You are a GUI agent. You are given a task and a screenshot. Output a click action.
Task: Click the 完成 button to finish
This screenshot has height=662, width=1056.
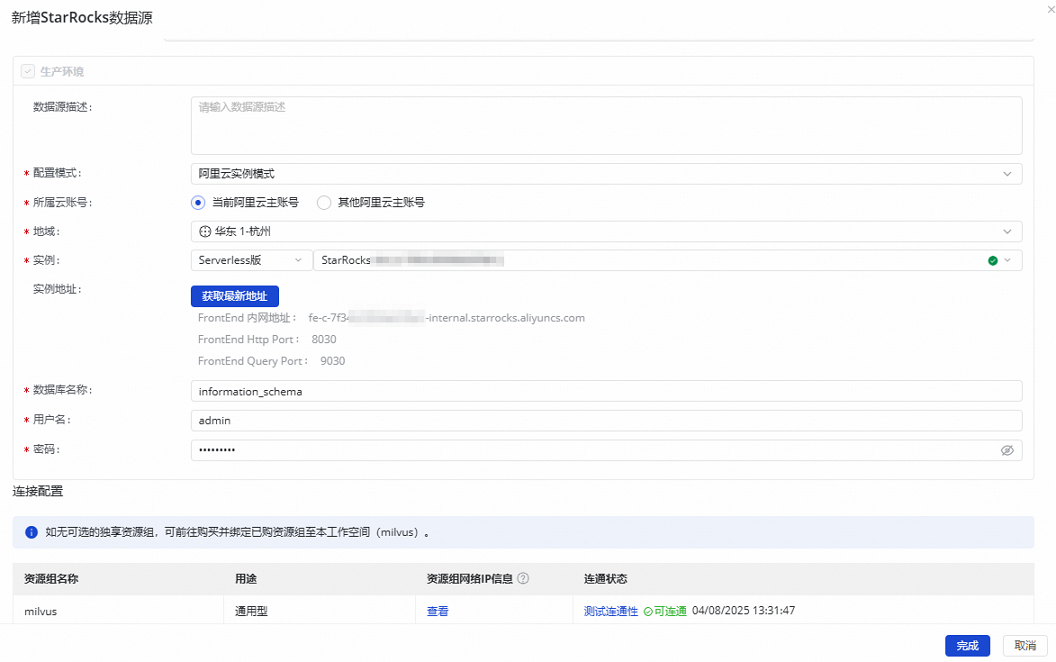[x=966, y=645]
